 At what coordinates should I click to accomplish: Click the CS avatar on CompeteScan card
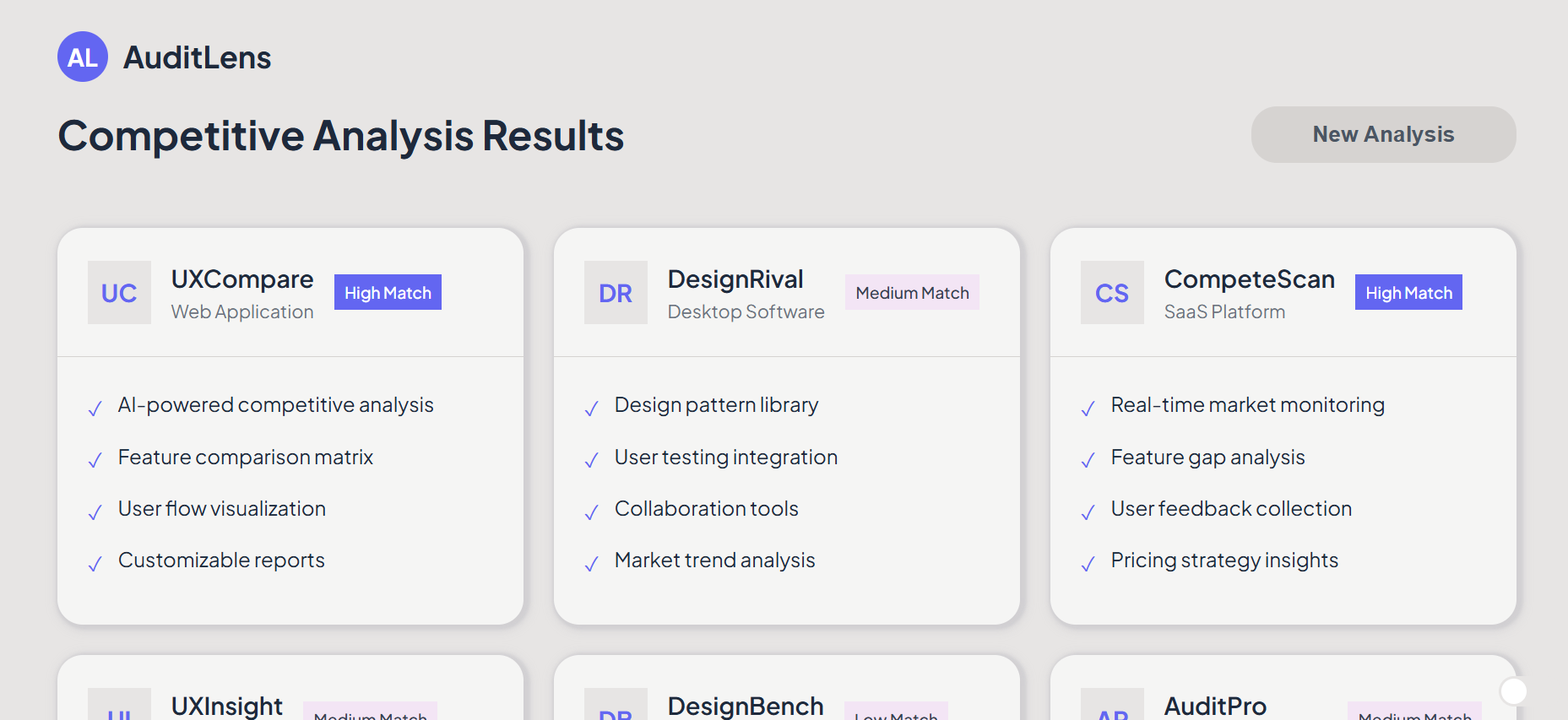[1112, 293]
